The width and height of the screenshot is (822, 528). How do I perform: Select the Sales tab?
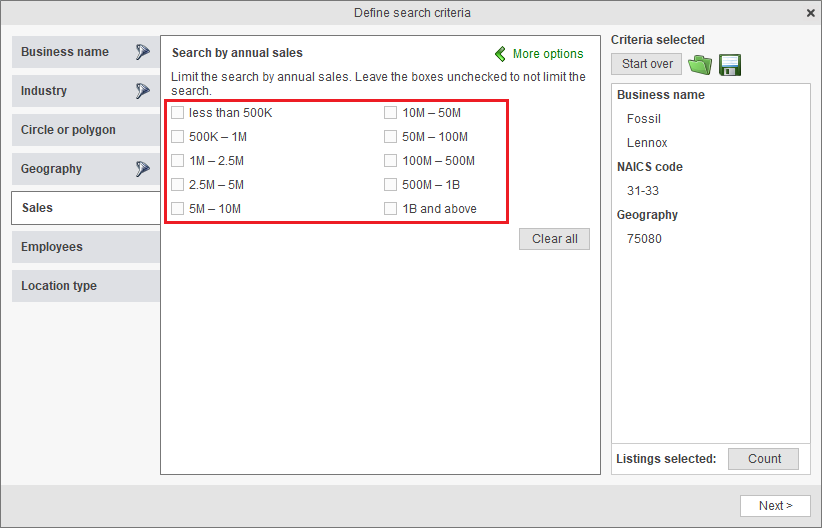point(86,208)
